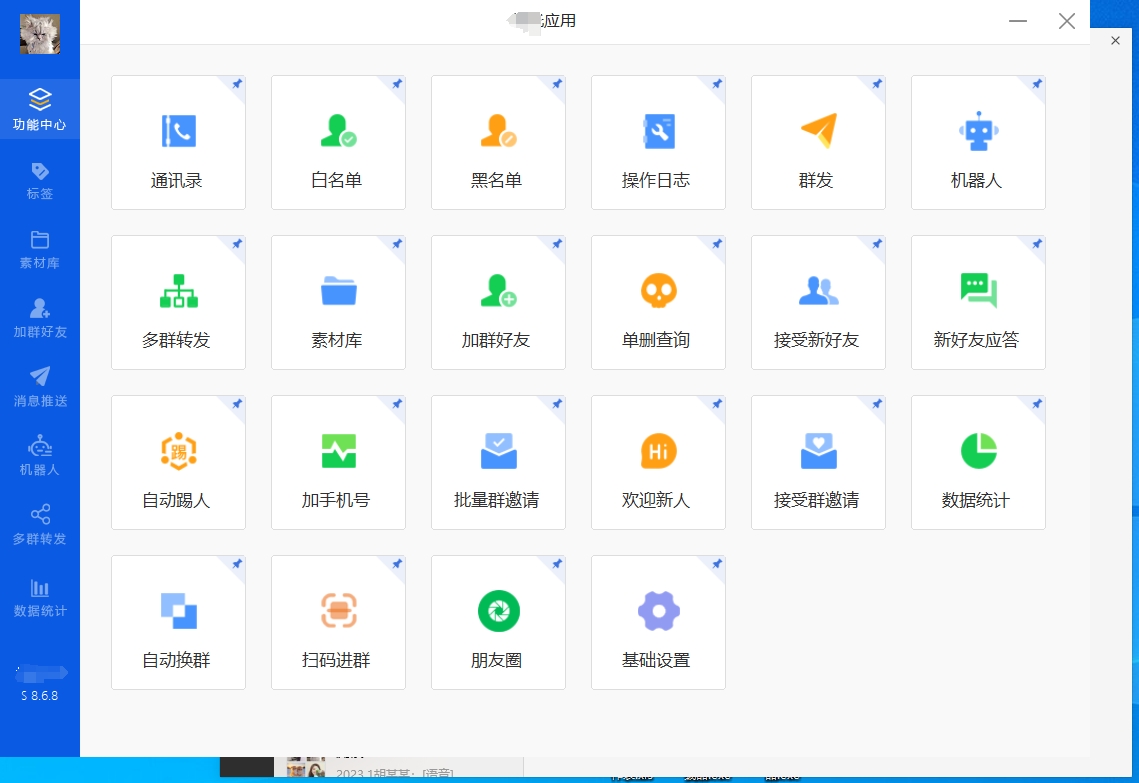Select 多群转发 in the sidebar
Screen dimensions: 1139x783
(40, 526)
